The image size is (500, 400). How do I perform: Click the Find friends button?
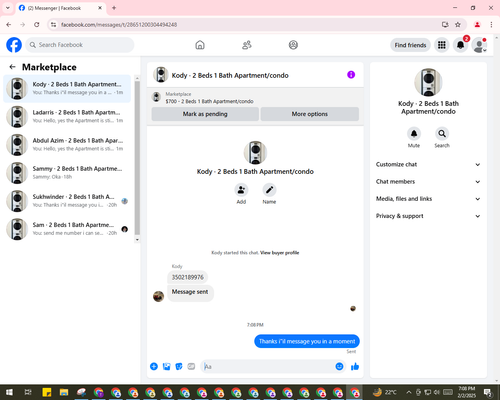tap(410, 45)
